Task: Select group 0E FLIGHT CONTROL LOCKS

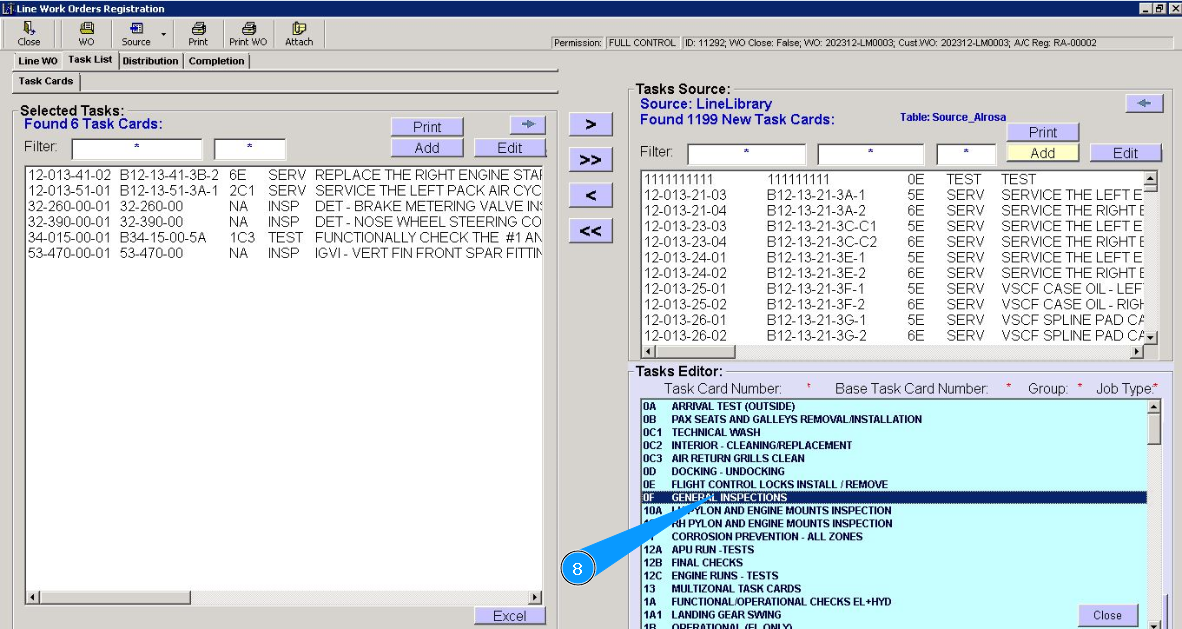Action: (894, 484)
